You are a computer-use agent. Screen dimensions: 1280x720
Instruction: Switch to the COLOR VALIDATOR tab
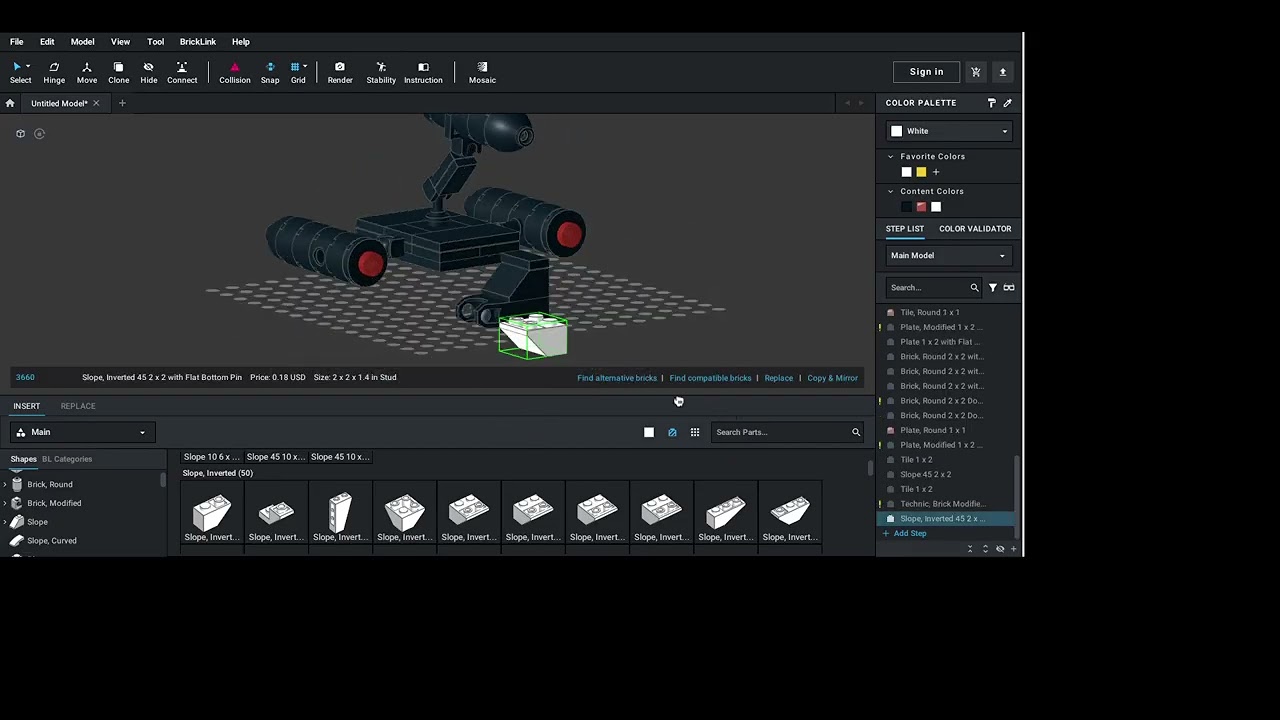point(975,229)
